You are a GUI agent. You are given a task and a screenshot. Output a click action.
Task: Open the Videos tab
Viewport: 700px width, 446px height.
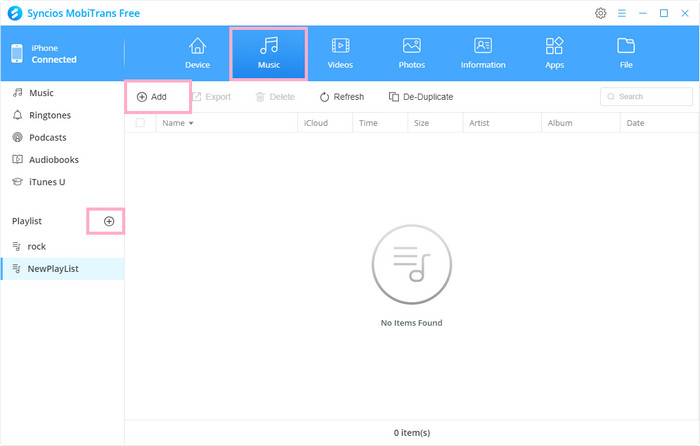click(340, 54)
